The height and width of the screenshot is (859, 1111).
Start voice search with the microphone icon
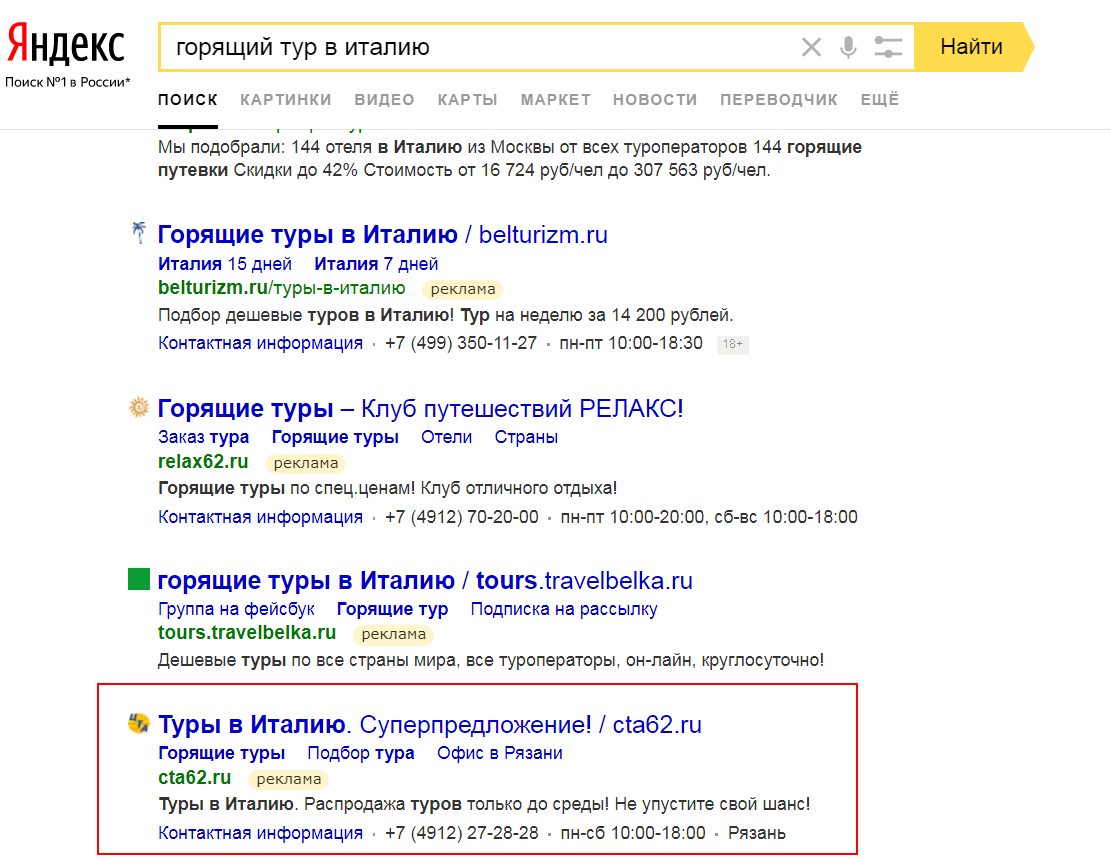pyautogui.click(x=848, y=47)
